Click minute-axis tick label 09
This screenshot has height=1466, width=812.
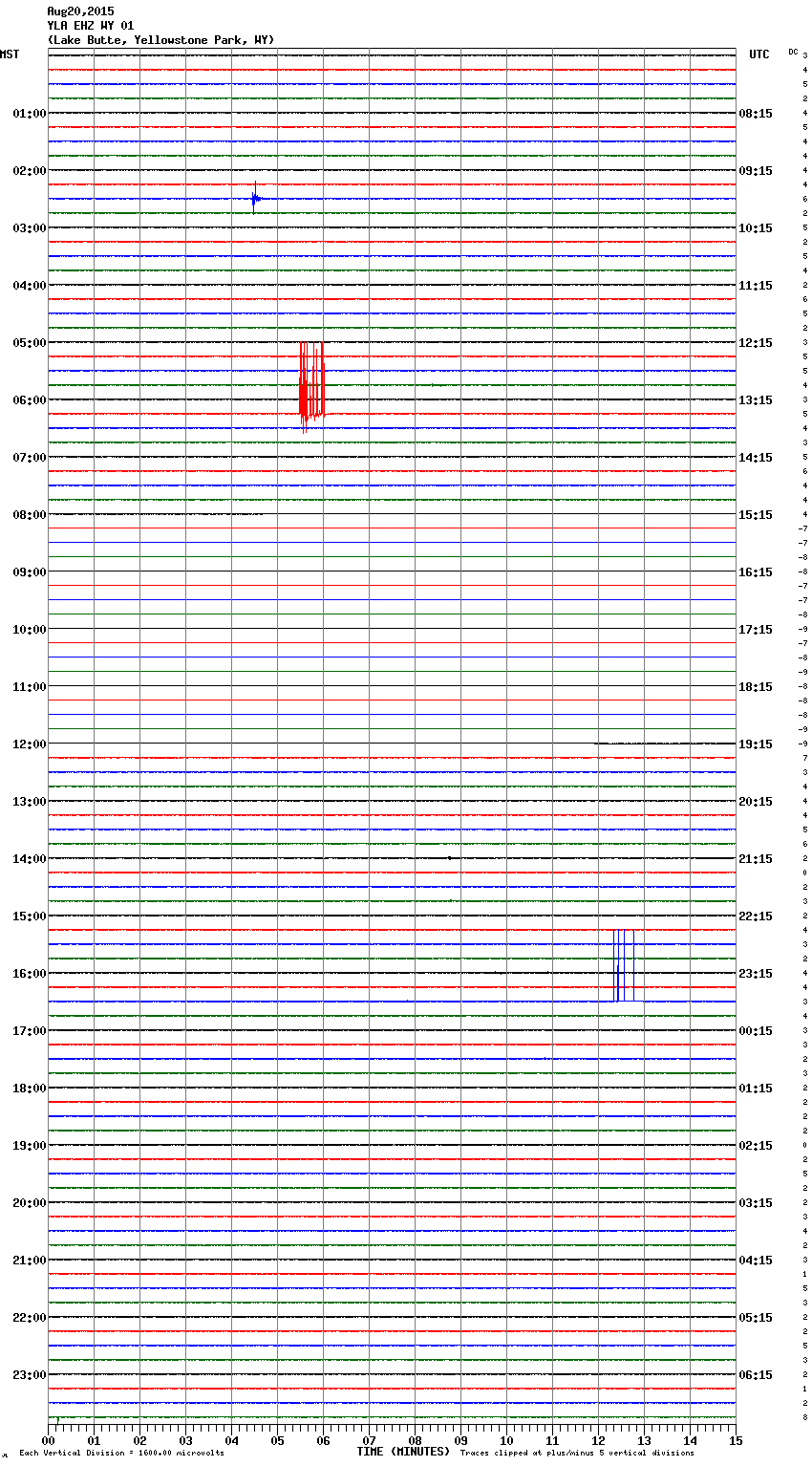click(460, 1440)
